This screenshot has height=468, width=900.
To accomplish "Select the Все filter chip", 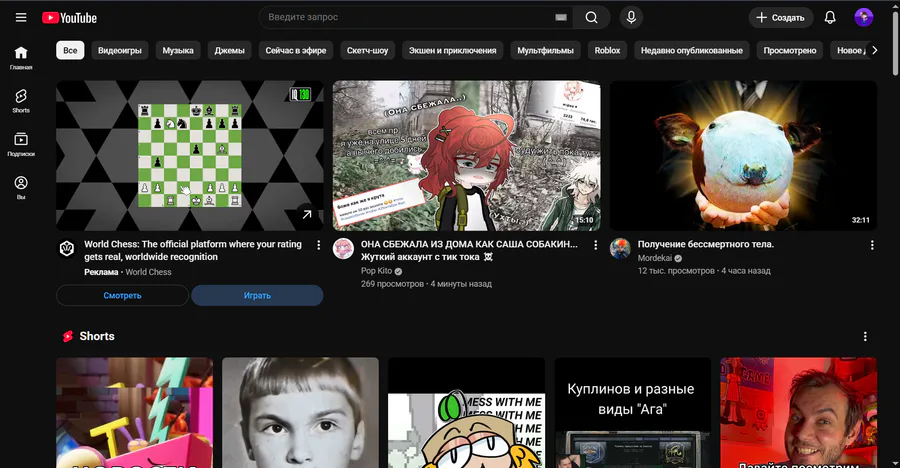I will pos(70,51).
